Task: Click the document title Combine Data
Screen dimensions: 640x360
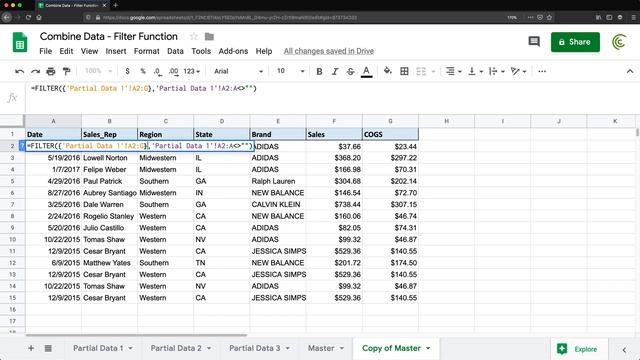Action: coord(109,36)
